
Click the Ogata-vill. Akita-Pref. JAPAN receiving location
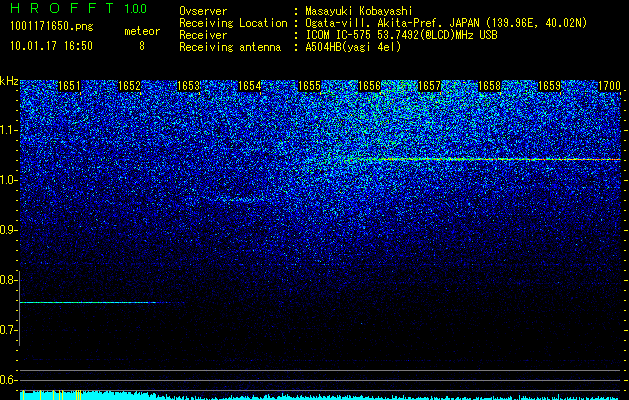click(x=446, y=23)
